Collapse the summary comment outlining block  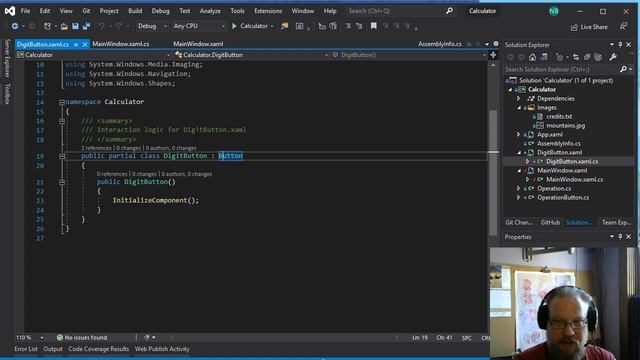coord(62,121)
